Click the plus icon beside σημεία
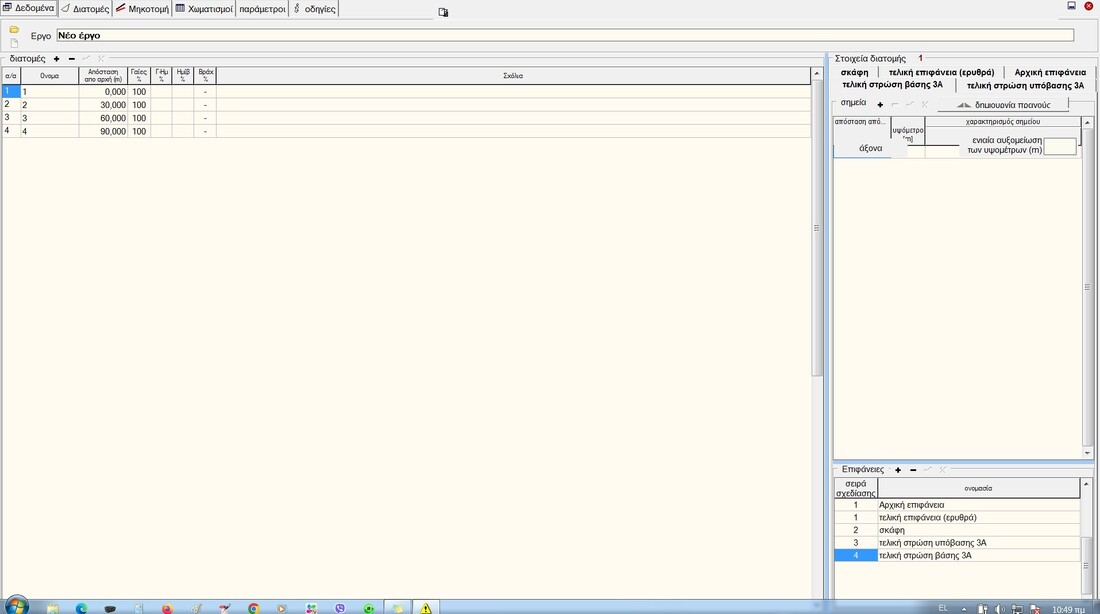Image resolution: width=1100 pixels, height=614 pixels. pyautogui.click(x=880, y=105)
